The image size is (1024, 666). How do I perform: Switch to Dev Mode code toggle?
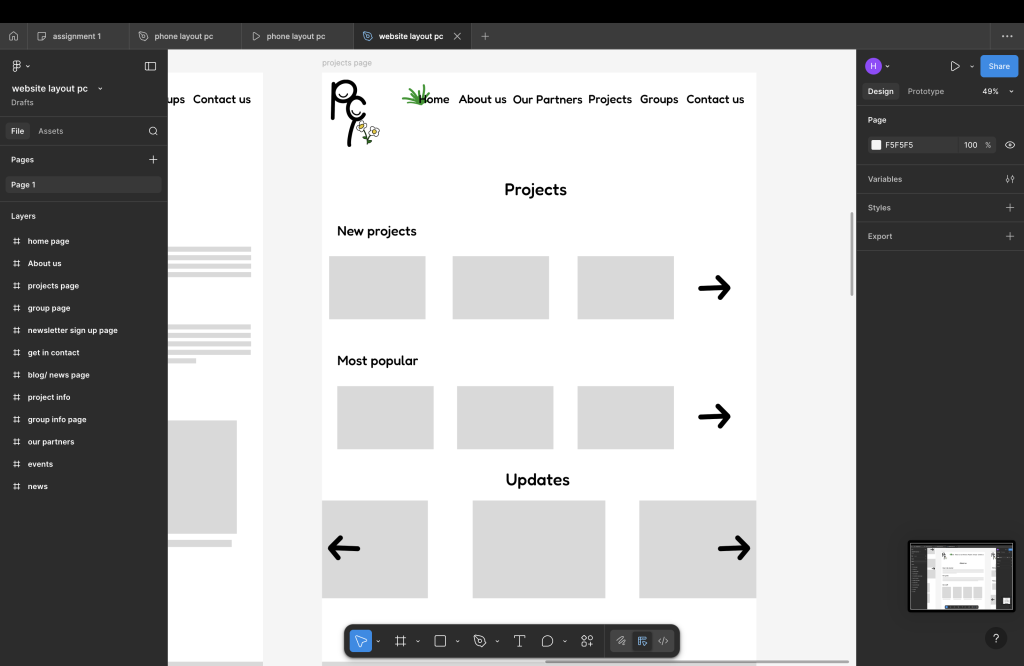[663, 641]
